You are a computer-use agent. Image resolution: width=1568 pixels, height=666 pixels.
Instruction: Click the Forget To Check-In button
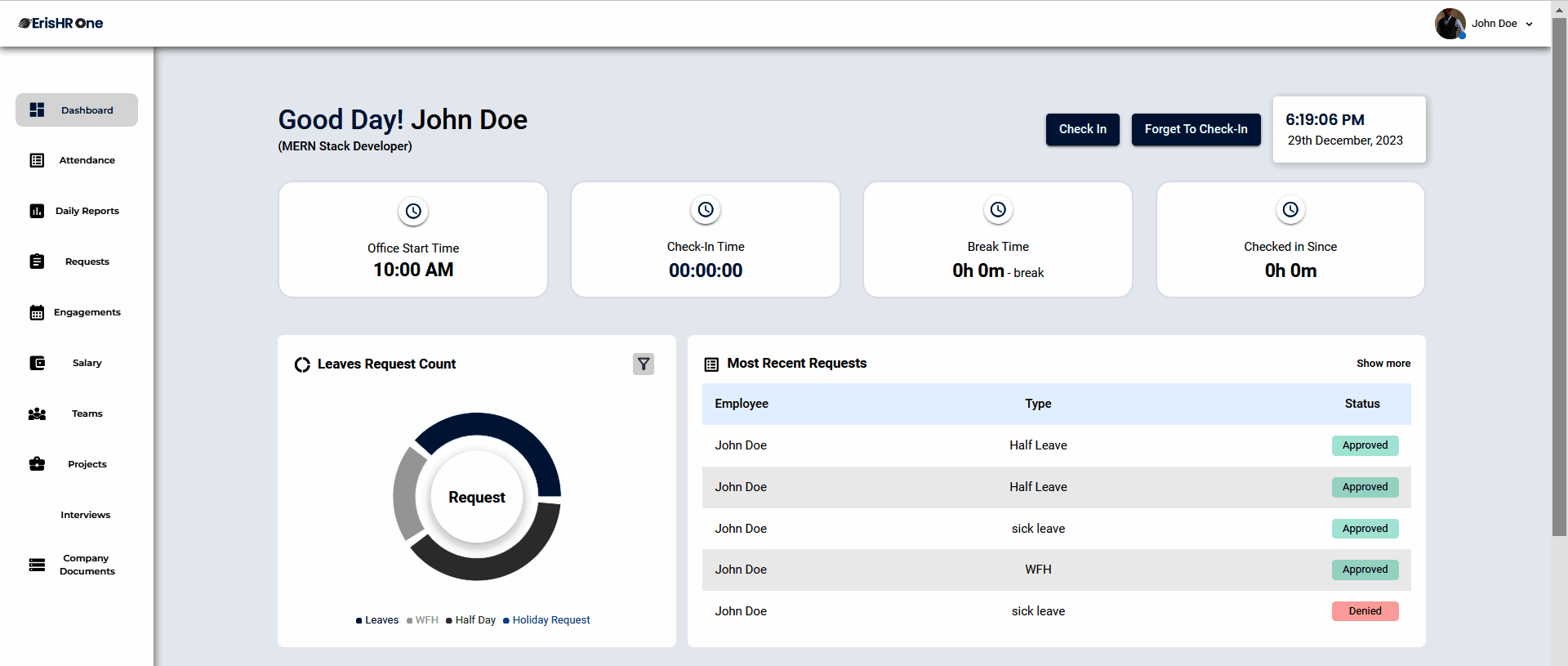click(x=1196, y=129)
